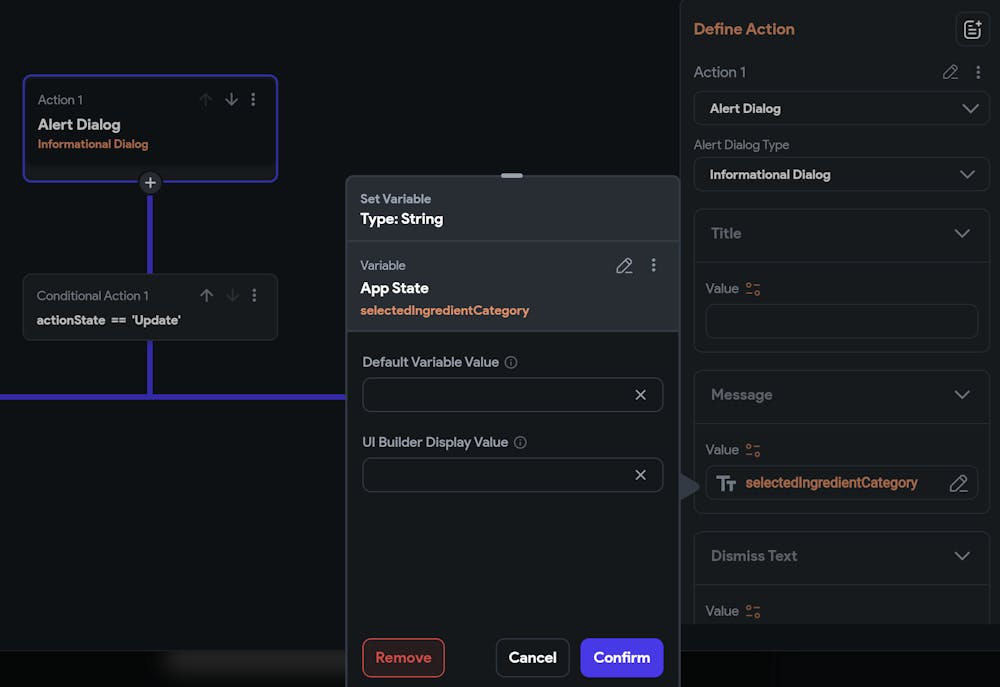Open three-dot menu on Conditional Action 1

point(254,295)
